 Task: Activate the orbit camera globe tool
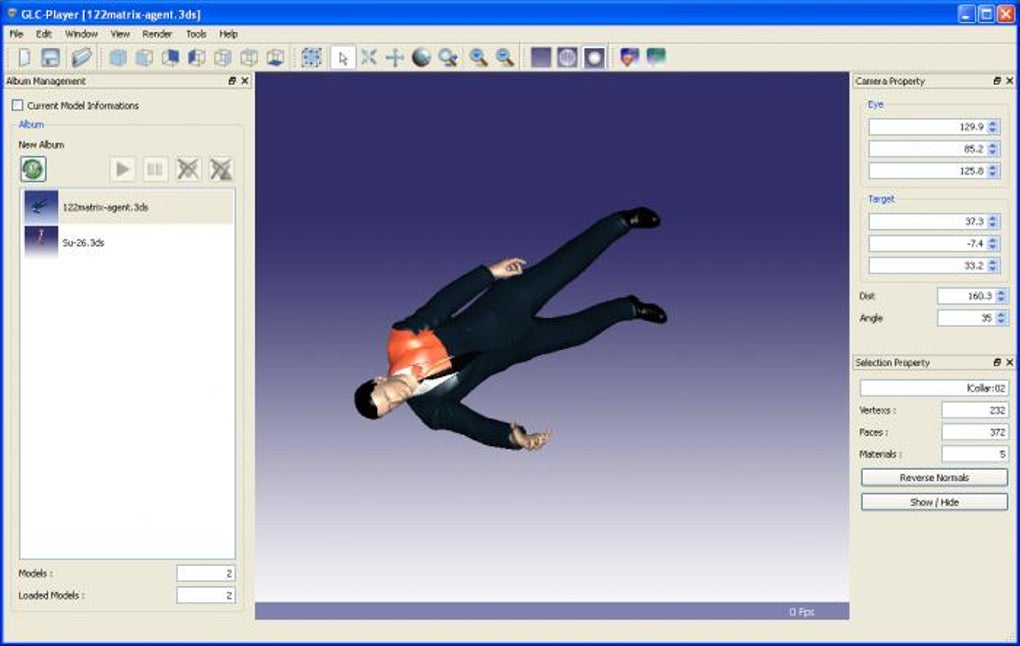point(420,58)
